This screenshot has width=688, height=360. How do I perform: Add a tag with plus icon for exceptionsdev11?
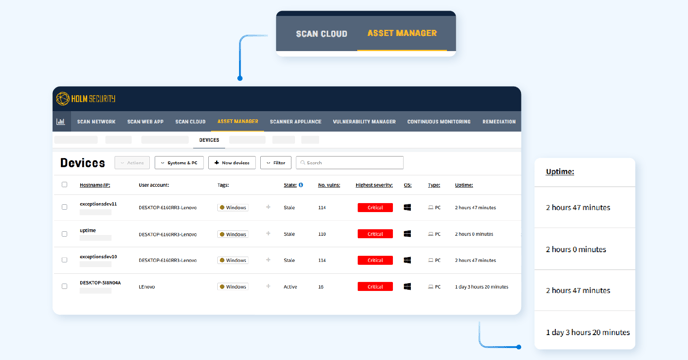pos(268,207)
